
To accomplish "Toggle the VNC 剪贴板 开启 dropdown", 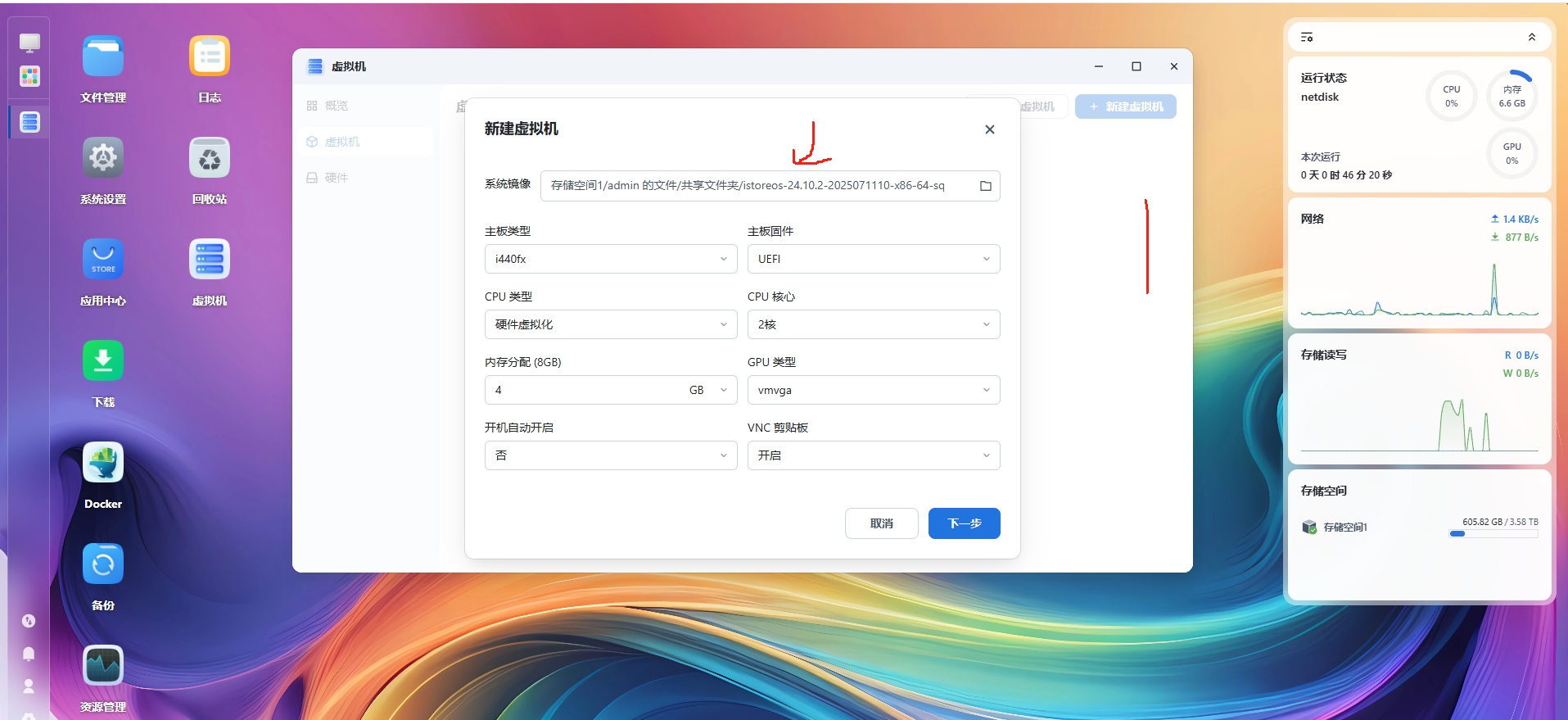I will (873, 455).
